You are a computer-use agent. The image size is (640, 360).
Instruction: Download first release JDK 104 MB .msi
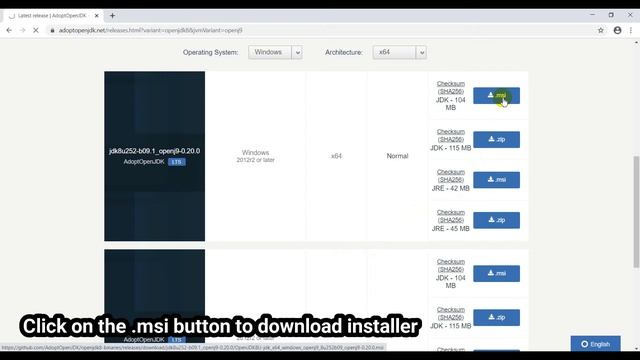pos(496,96)
